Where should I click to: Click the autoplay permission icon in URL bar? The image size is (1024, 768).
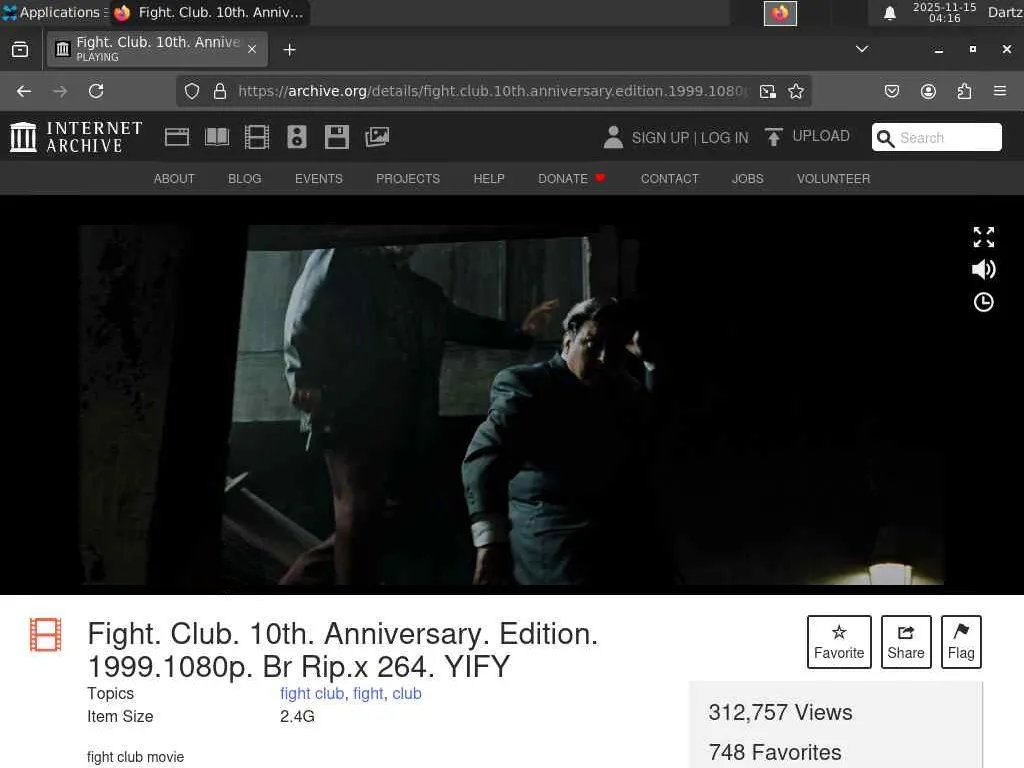(768, 91)
